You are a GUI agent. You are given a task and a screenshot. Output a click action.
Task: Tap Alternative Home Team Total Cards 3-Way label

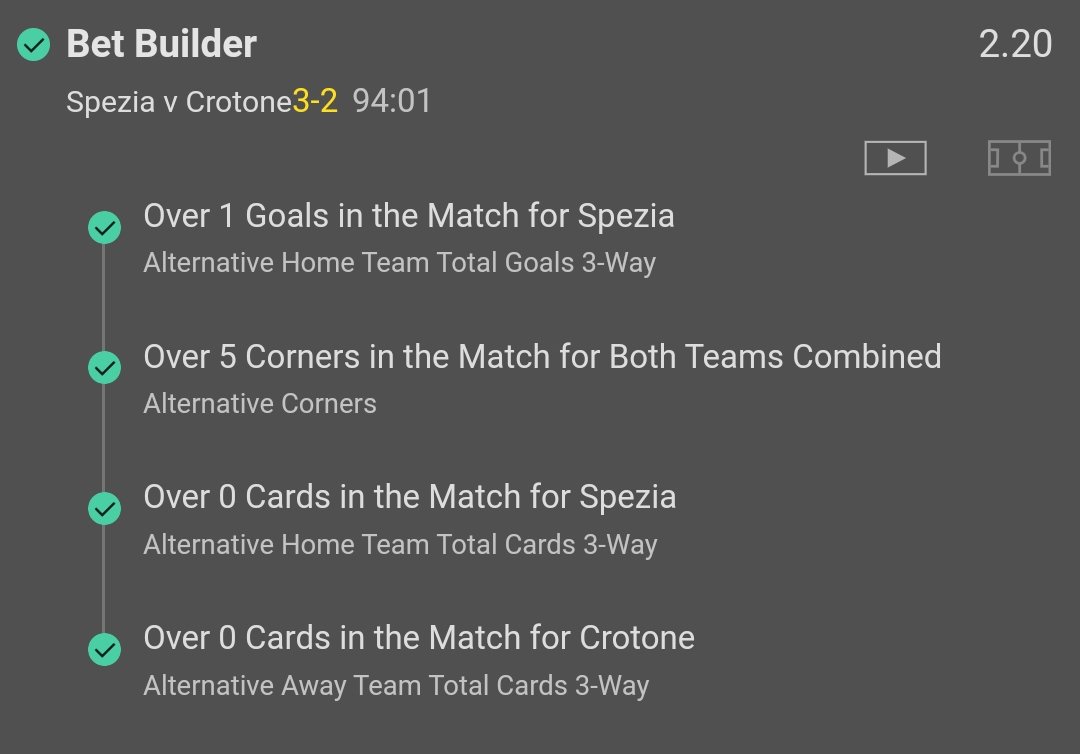click(400, 545)
